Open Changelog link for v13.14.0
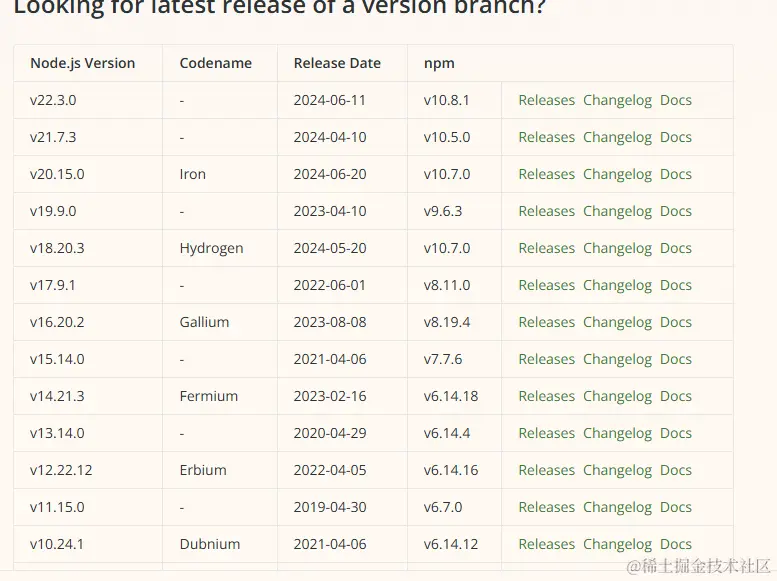 (x=617, y=433)
